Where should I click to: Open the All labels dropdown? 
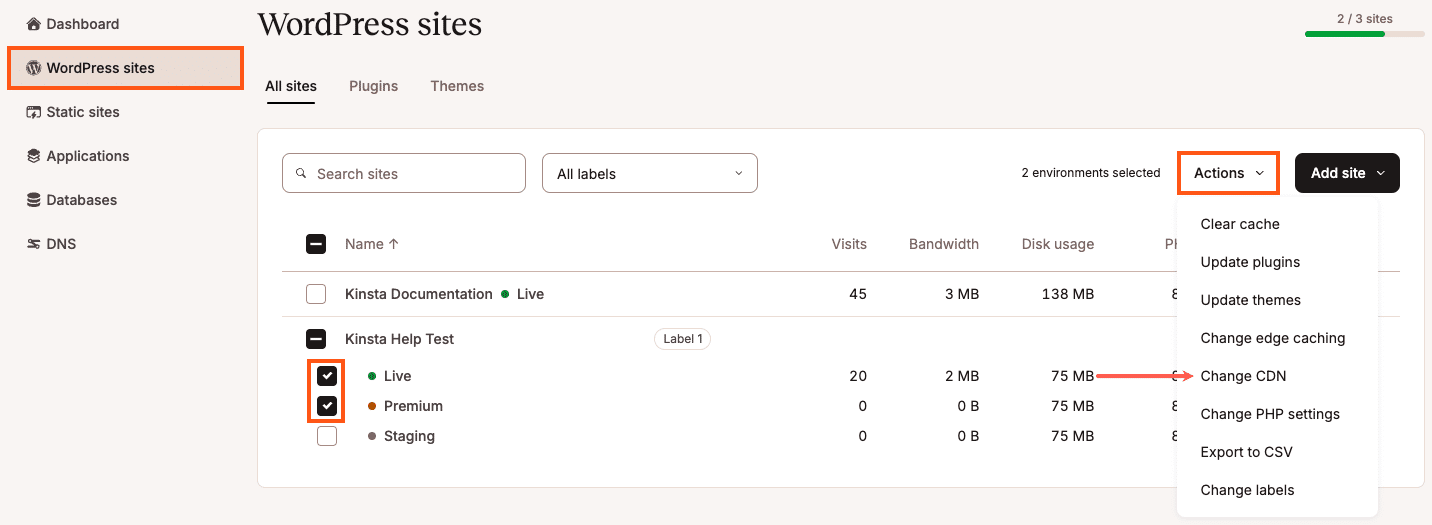point(649,173)
